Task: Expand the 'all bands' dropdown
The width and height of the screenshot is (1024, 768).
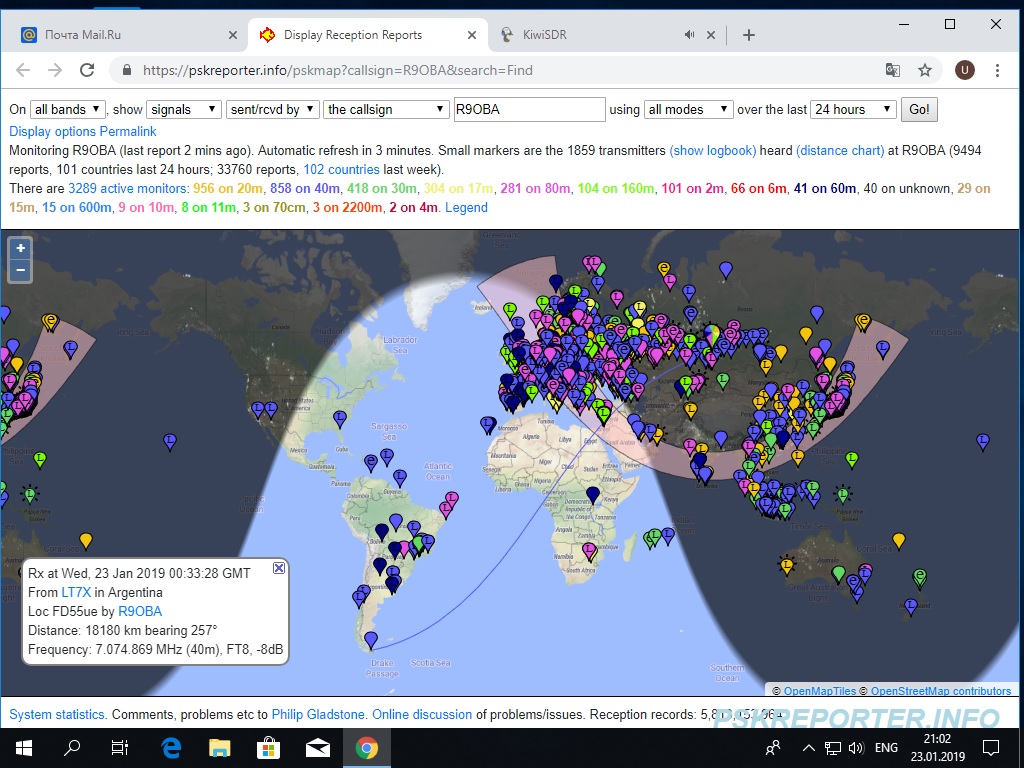Action: (x=68, y=110)
